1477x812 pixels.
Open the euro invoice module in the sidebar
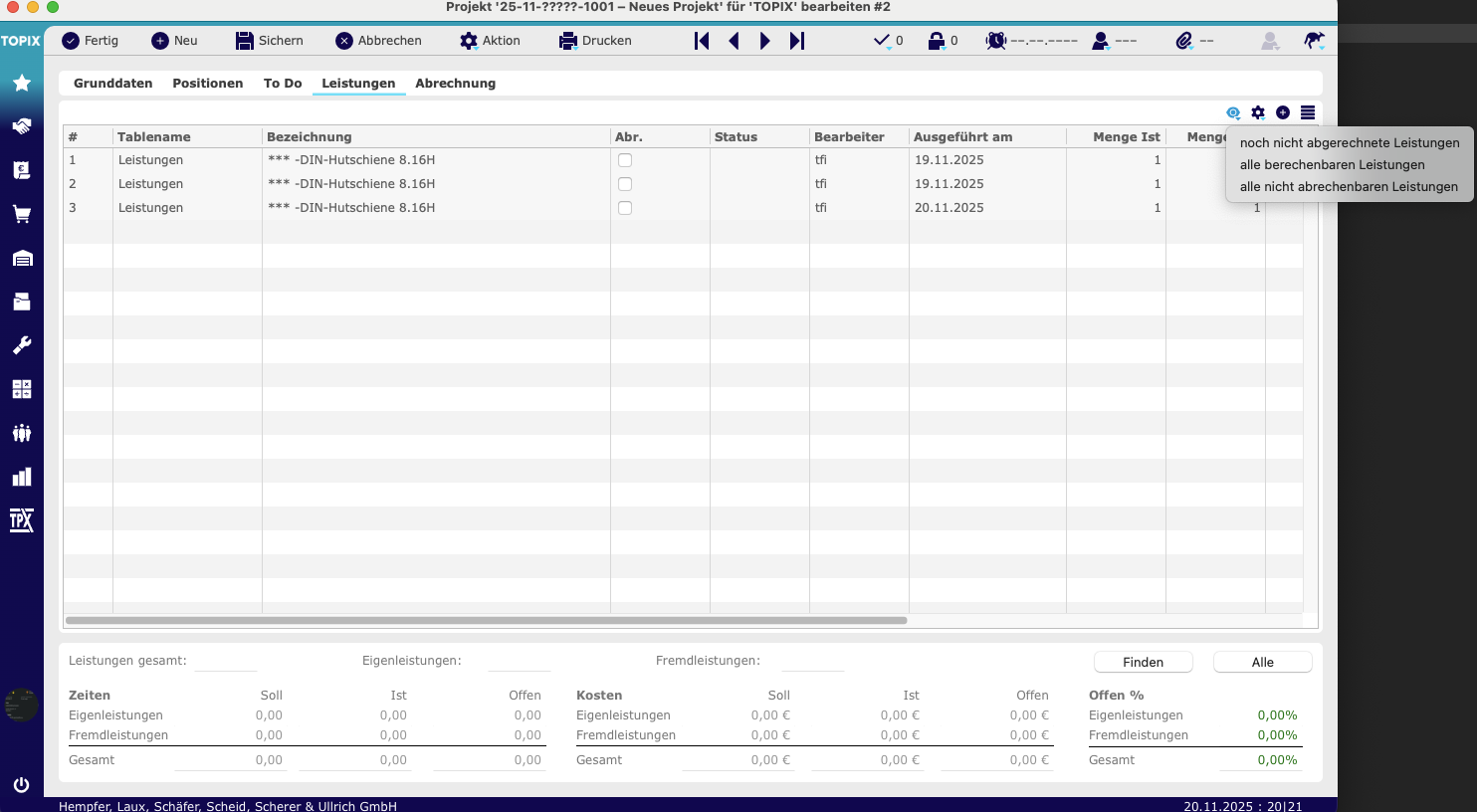[22, 170]
